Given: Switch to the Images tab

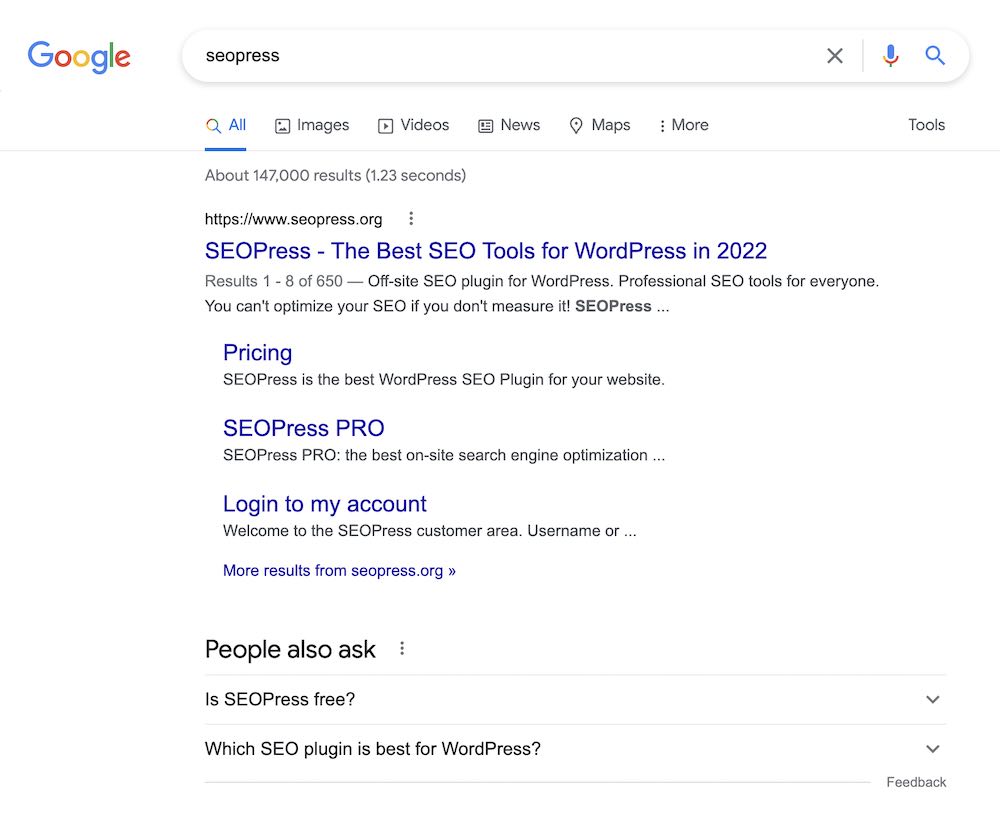Looking at the screenshot, I should [312, 125].
